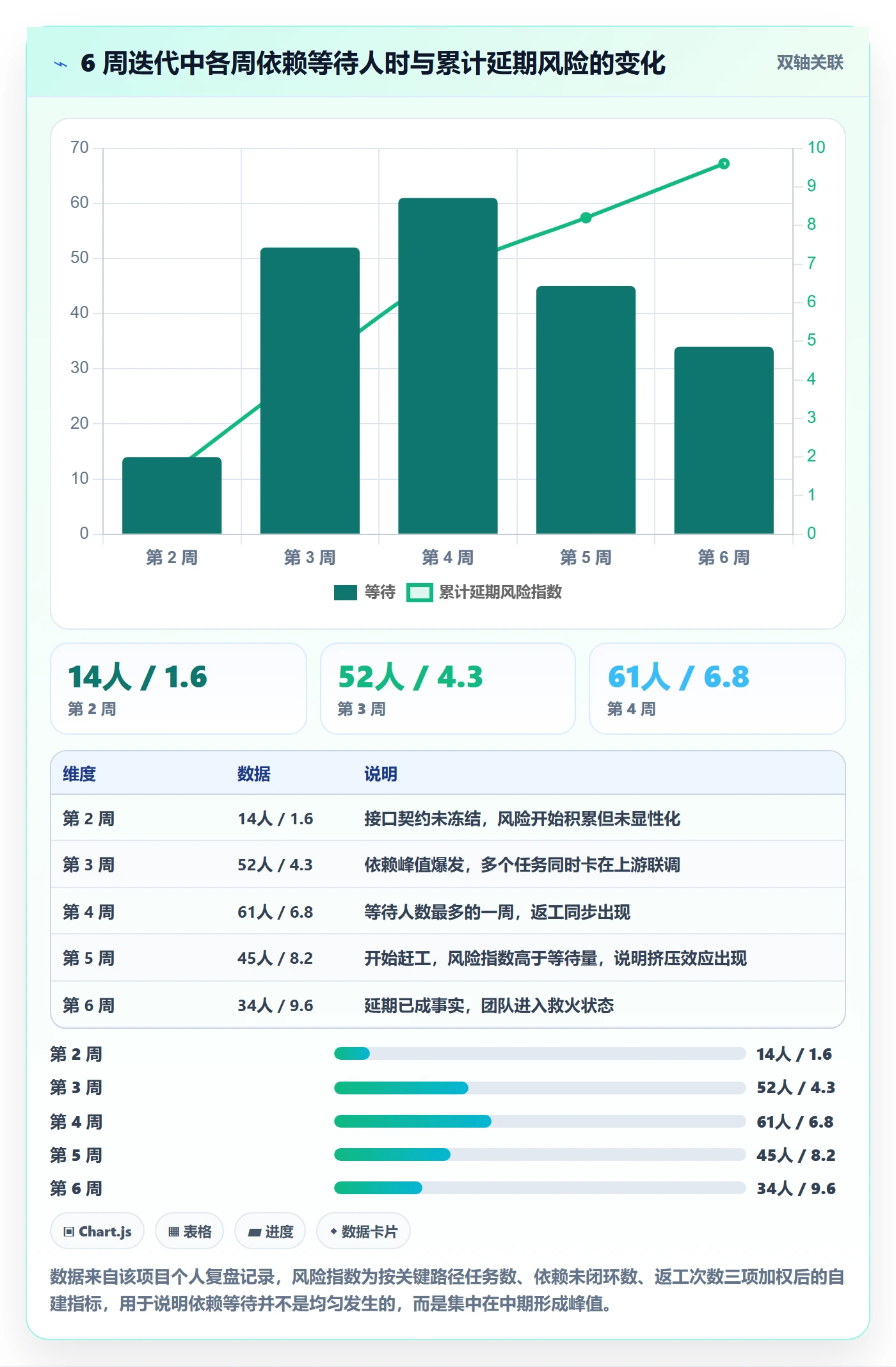The height and width of the screenshot is (1367, 896).
Task: Click the 第 6 周 progress bar
Action: [x=540, y=1188]
